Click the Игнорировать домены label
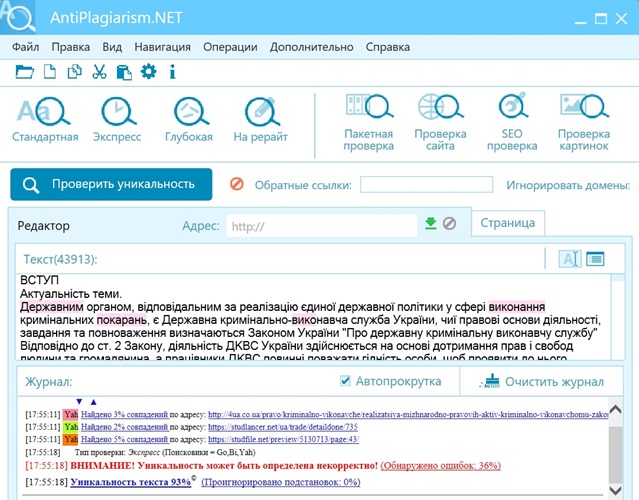639x500 pixels. pos(568,185)
